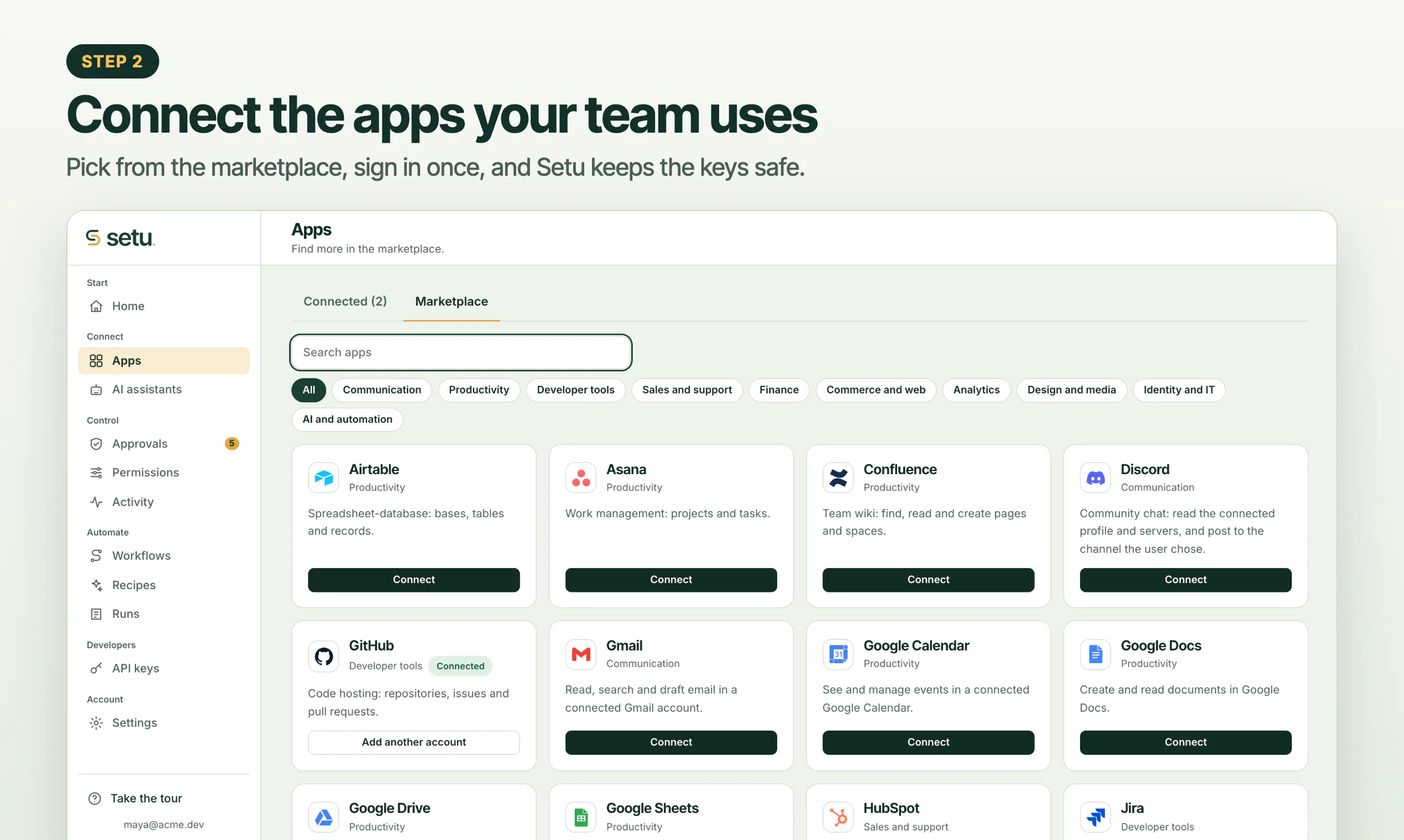Viewport: 1404px width, 840px height.
Task: Select the Marketplace tab
Action: (452, 301)
